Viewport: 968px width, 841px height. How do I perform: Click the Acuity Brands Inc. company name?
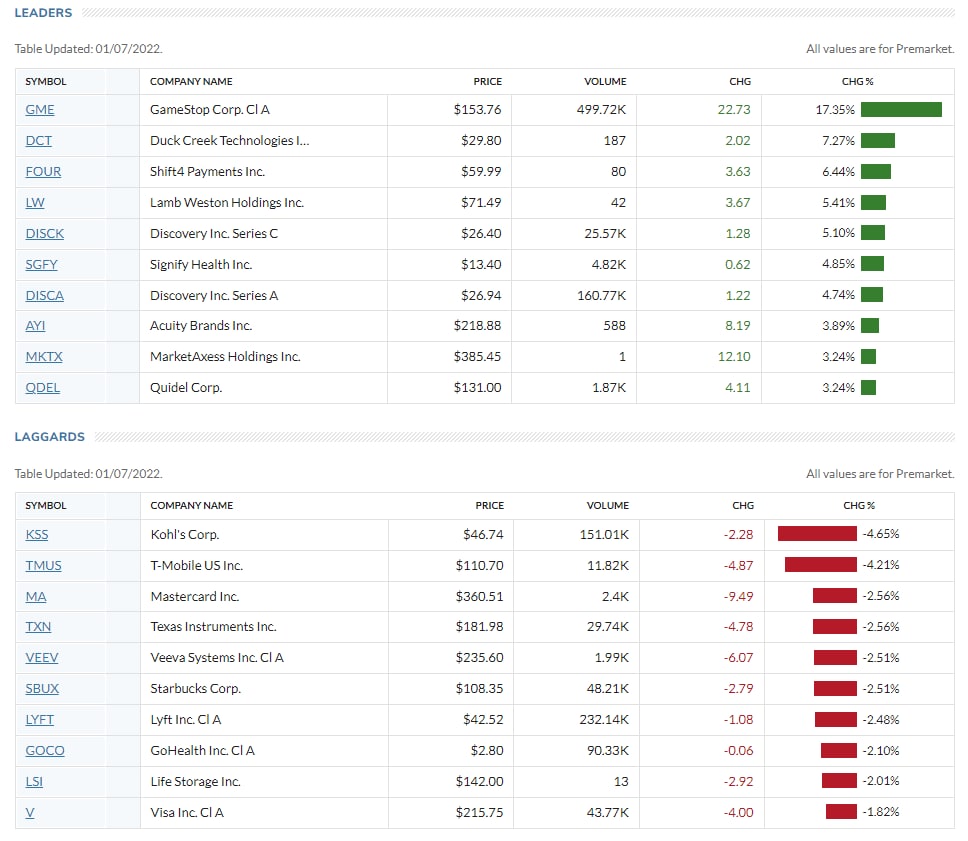[200, 326]
